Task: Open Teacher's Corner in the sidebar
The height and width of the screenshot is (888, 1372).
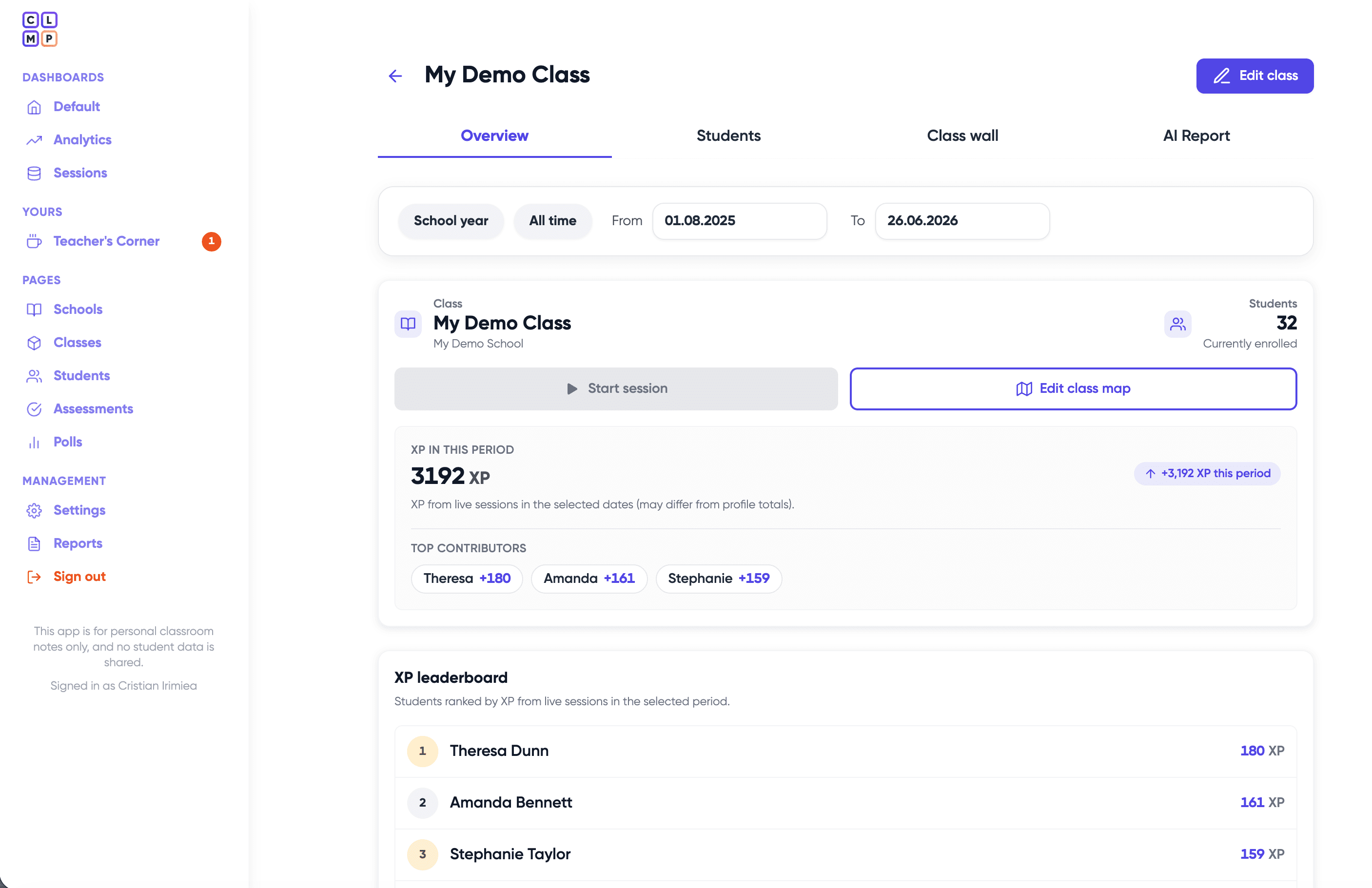Action: tap(107, 241)
